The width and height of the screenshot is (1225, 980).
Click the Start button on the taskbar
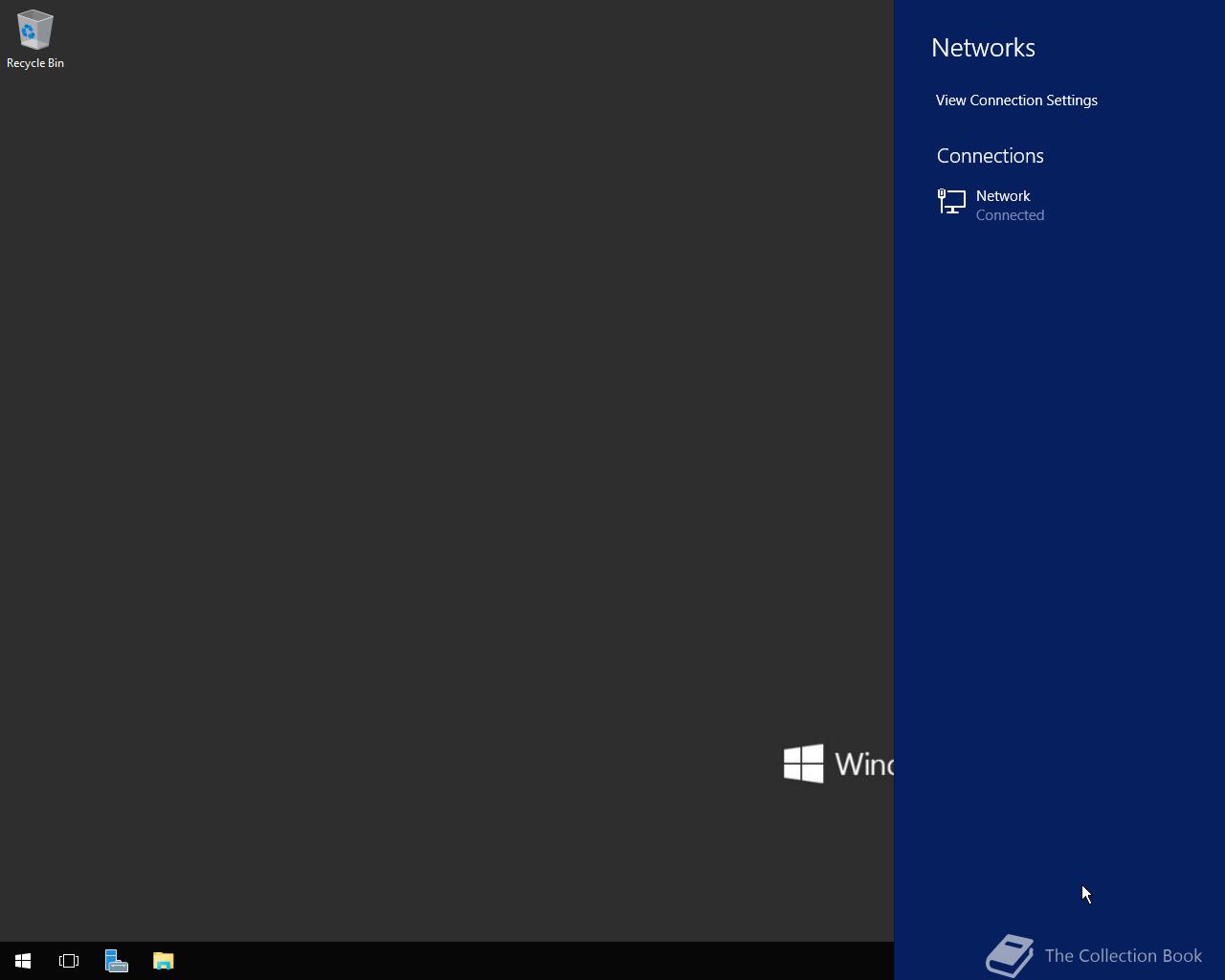[x=23, y=961]
